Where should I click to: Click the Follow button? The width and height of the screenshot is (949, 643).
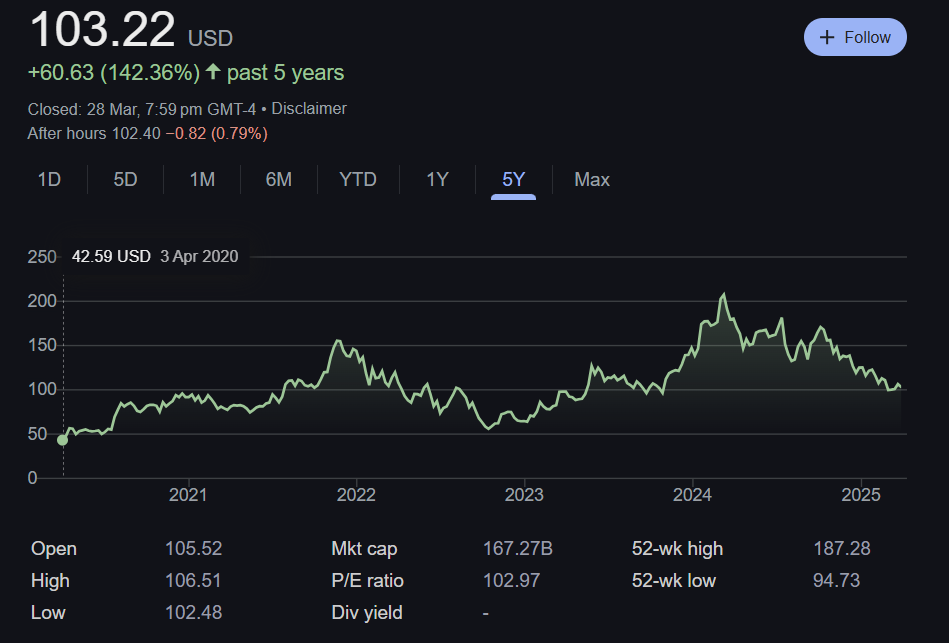[x=855, y=37]
